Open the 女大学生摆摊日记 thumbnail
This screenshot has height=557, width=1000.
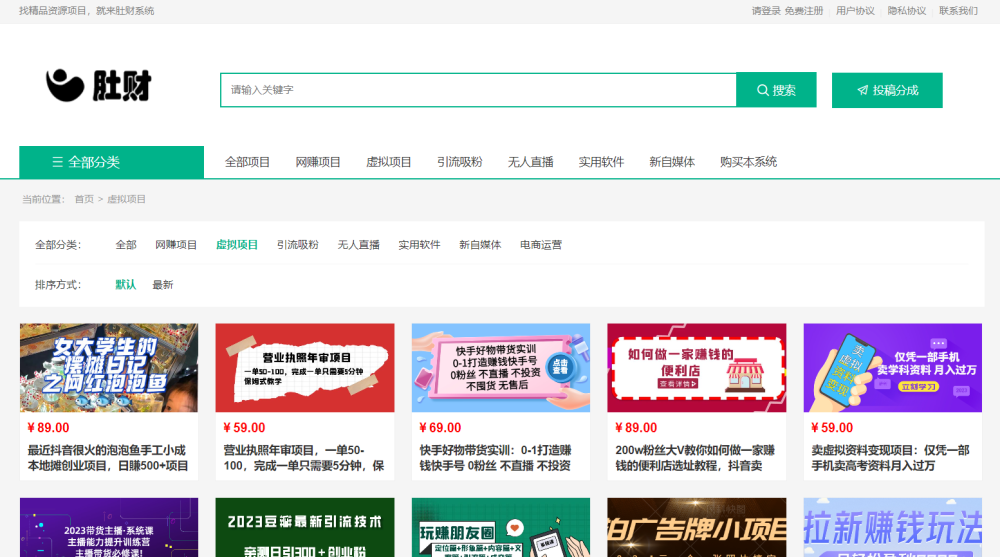(x=109, y=367)
